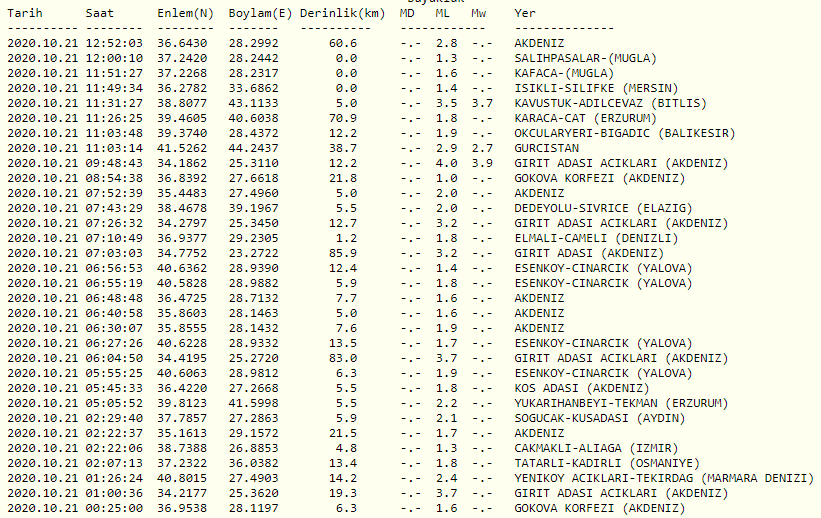Viewport: 821px width, 518px height.
Task: Click the 12:52:03 time value
Action: pyautogui.click(x=114, y=43)
